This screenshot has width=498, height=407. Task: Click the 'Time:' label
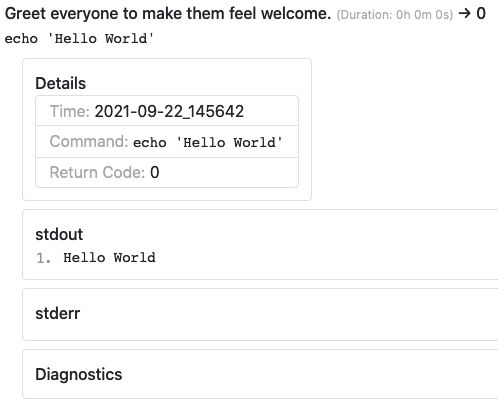70,111
